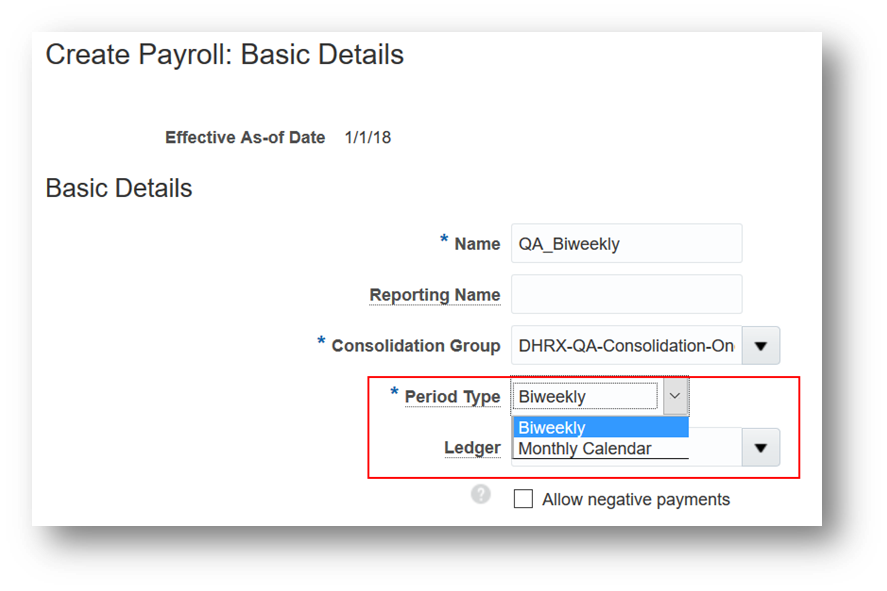Click the Ledger label
Image resolution: width=887 pixels, height=591 pixels.
pos(472,447)
